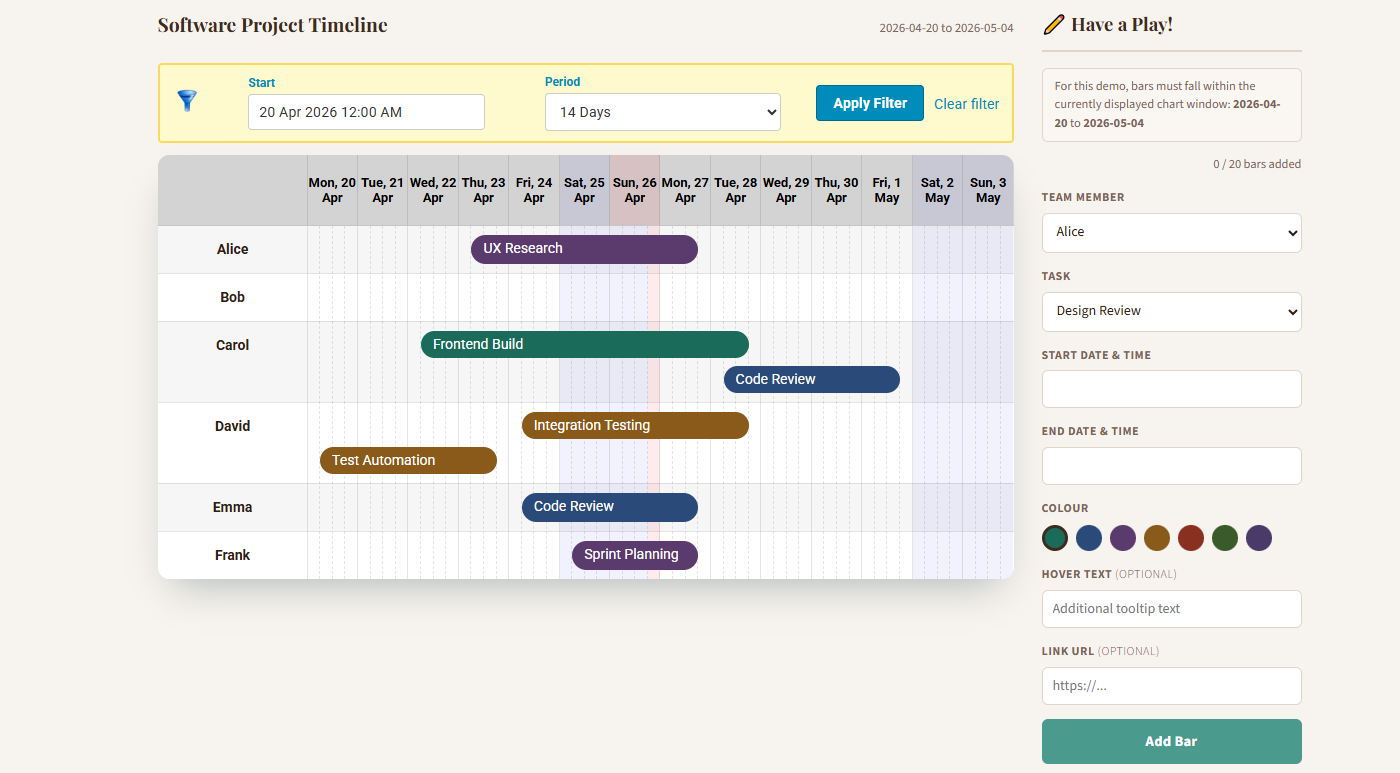
Task: Click the pencil icon beside Have a Play
Action: pyautogui.click(x=1053, y=24)
